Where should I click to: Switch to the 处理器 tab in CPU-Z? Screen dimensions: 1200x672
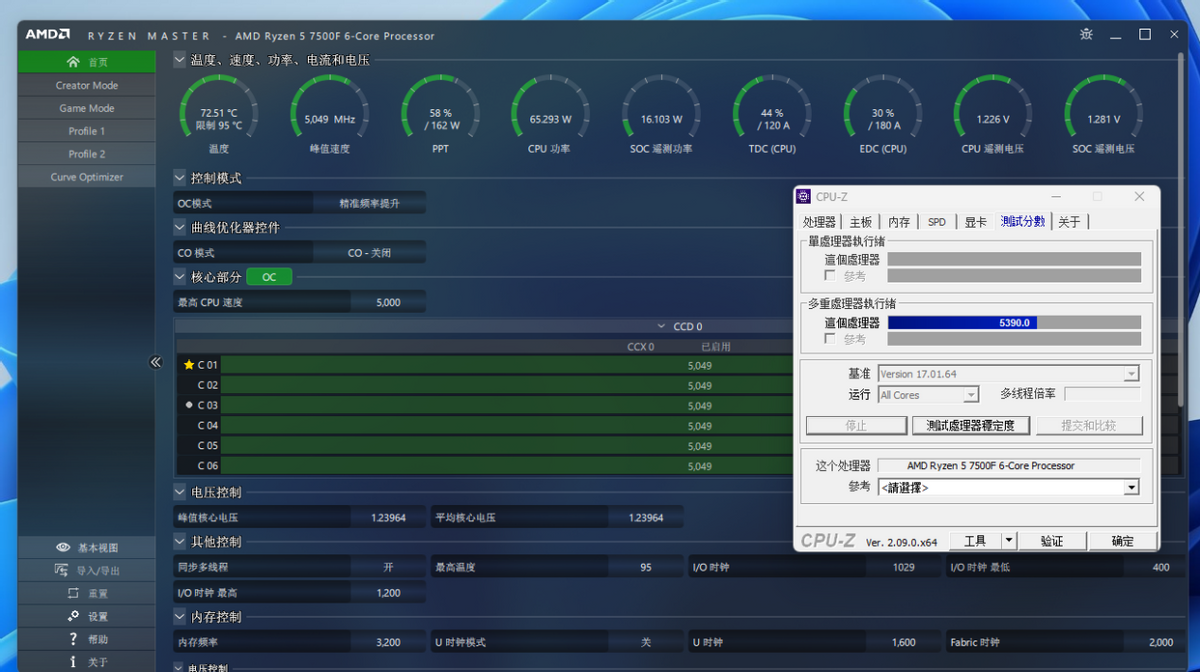820,222
